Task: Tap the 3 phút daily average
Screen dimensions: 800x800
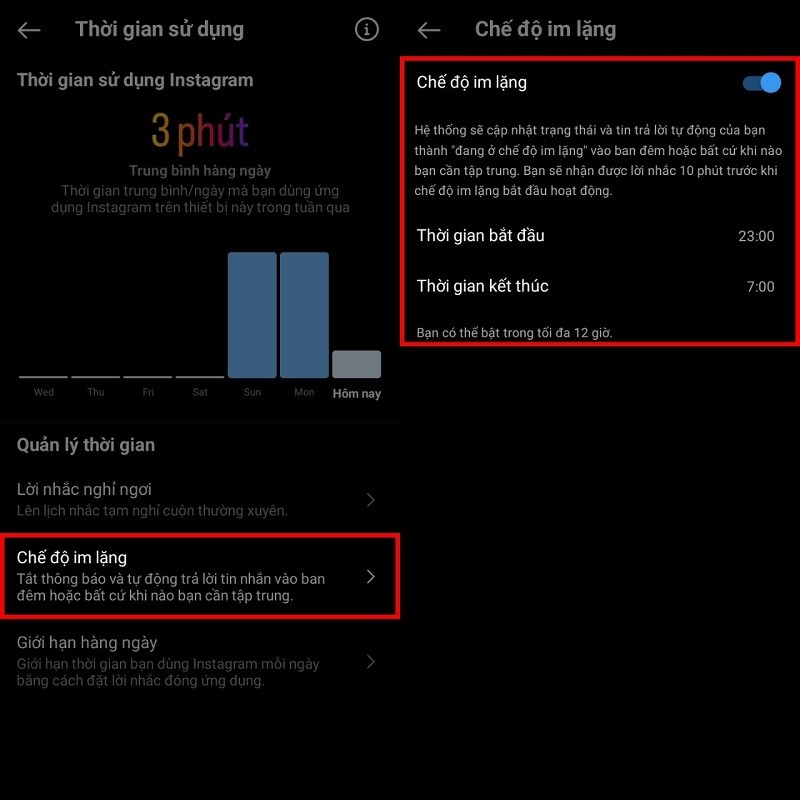Action: 200,132
